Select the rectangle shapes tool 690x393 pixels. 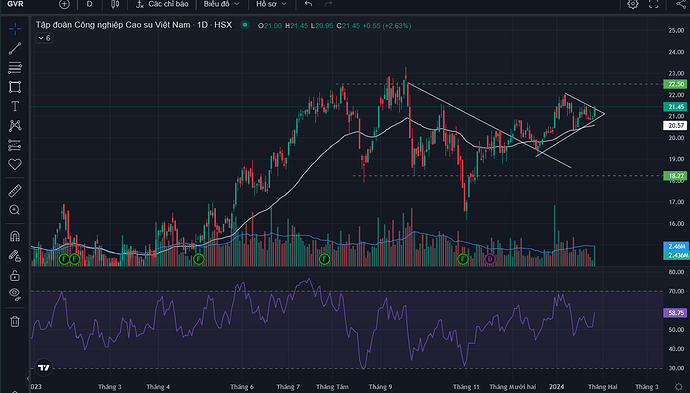coord(15,87)
